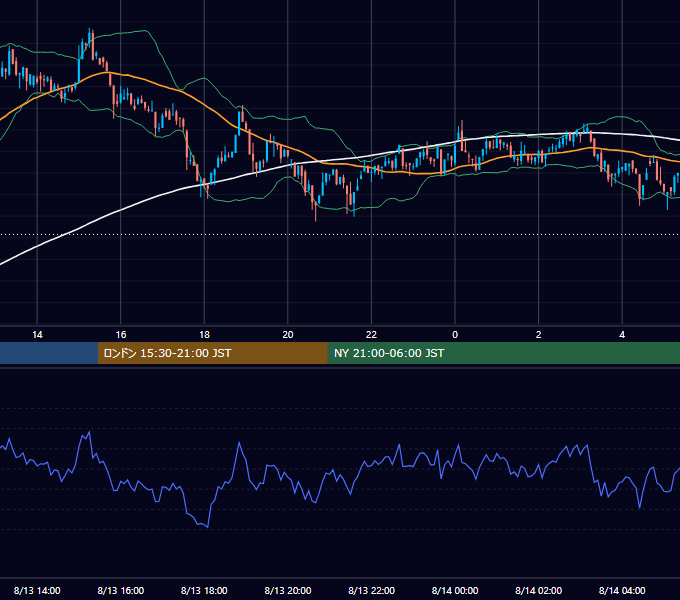Select the blue session band before ロンドン

click(49, 353)
